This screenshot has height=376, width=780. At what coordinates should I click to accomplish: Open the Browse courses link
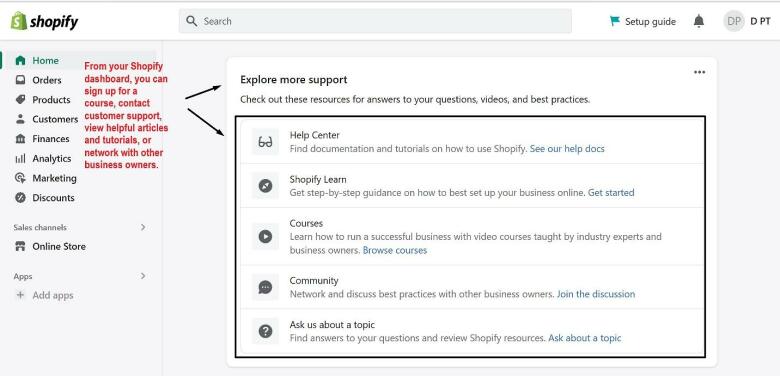395,251
